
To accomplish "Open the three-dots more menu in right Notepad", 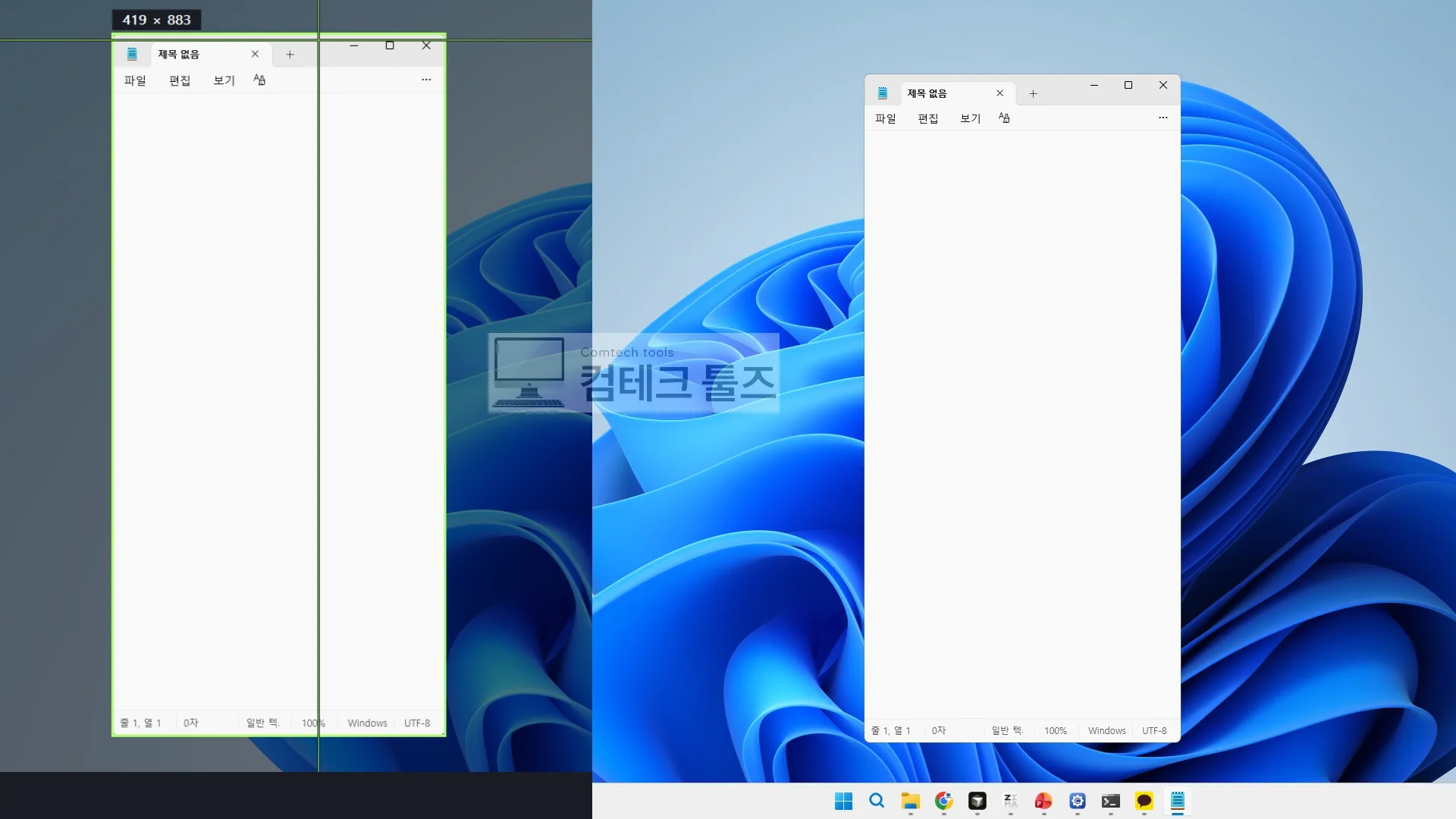I will point(1163,118).
